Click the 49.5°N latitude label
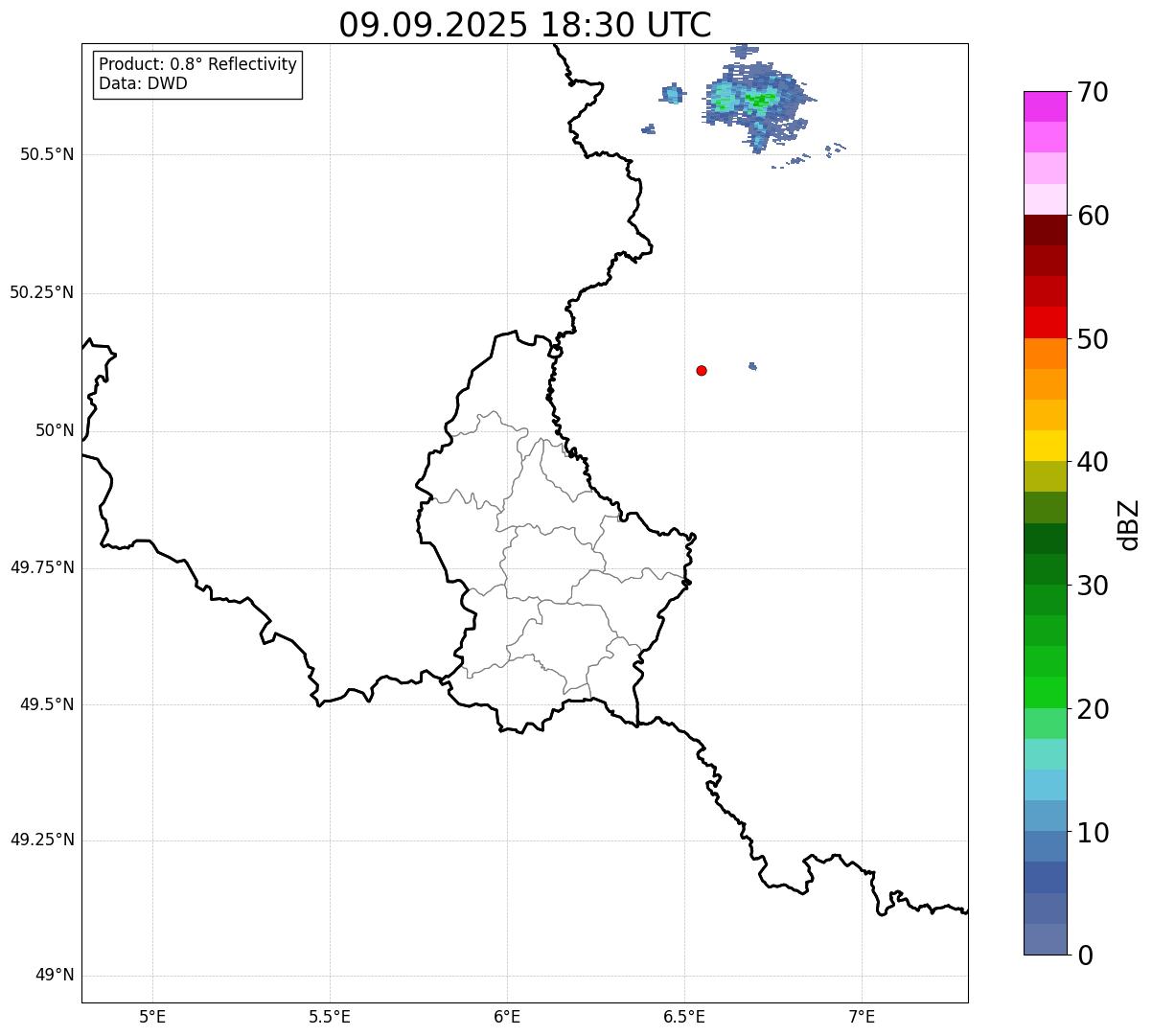This screenshot has height=1036, width=1152. point(47,704)
